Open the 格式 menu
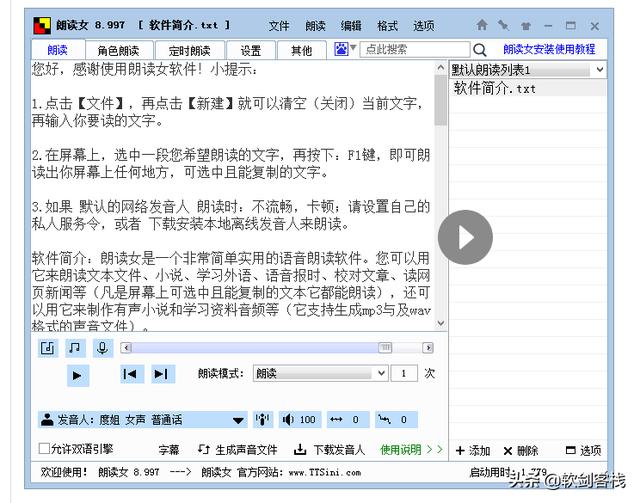The width and height of the screenshot is (640, 503). coord(387,26)
